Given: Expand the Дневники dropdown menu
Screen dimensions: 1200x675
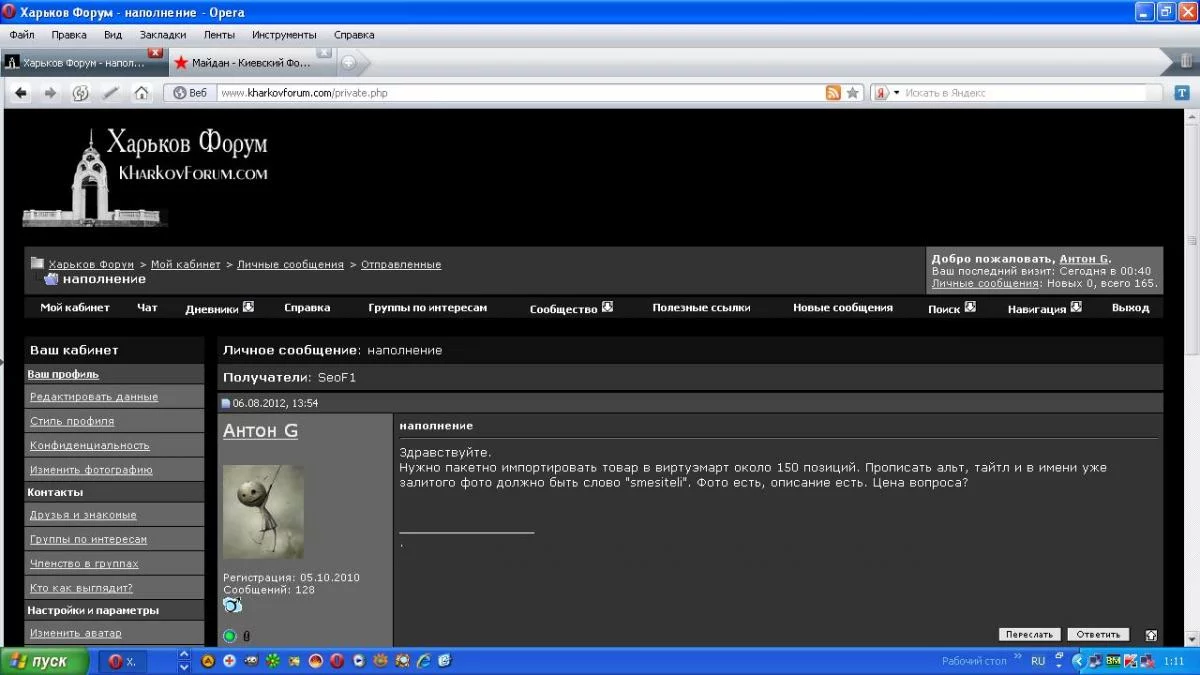Looking at the screenshot, I should 248,308.
